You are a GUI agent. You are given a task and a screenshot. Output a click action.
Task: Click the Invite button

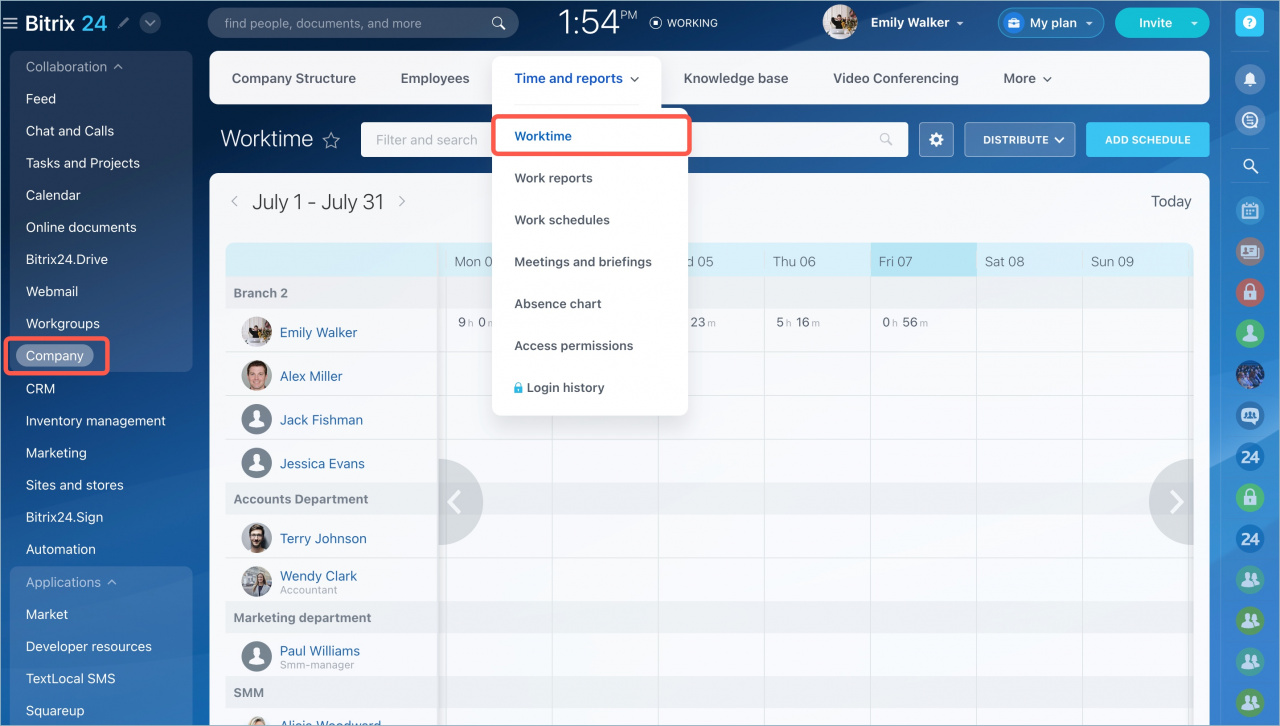1154,23
